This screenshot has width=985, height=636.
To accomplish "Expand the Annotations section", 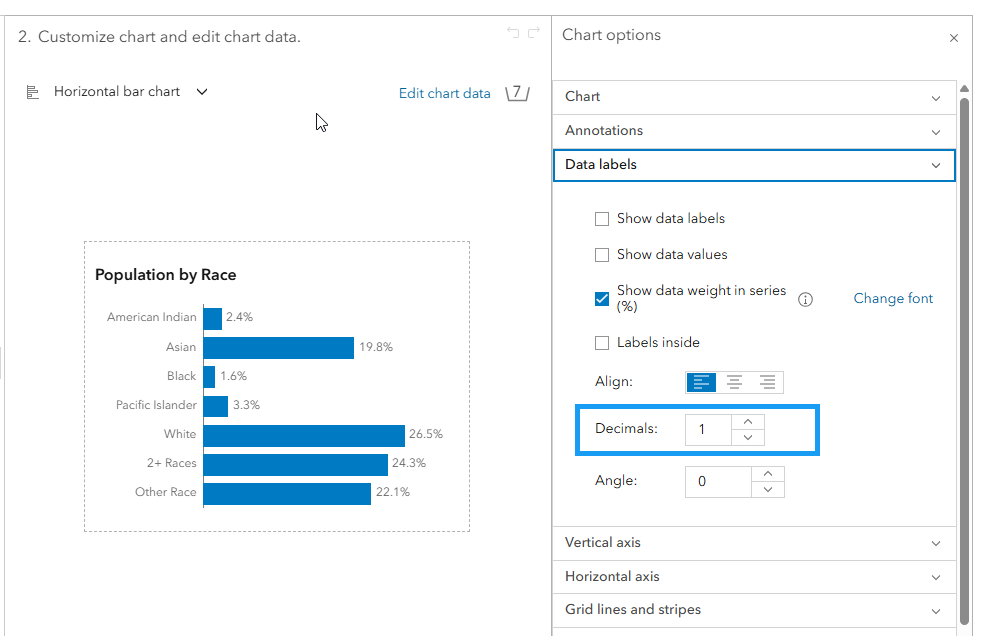I will (754, 131).
